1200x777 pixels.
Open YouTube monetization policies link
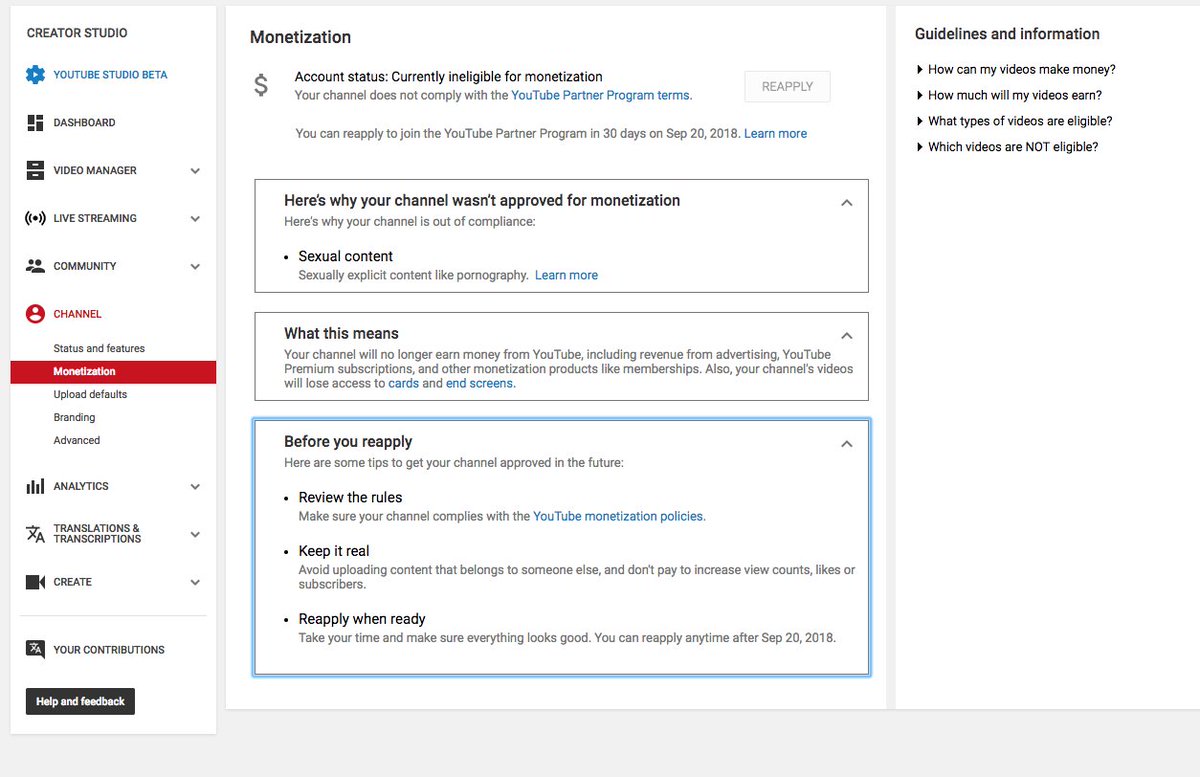(619, 517)
